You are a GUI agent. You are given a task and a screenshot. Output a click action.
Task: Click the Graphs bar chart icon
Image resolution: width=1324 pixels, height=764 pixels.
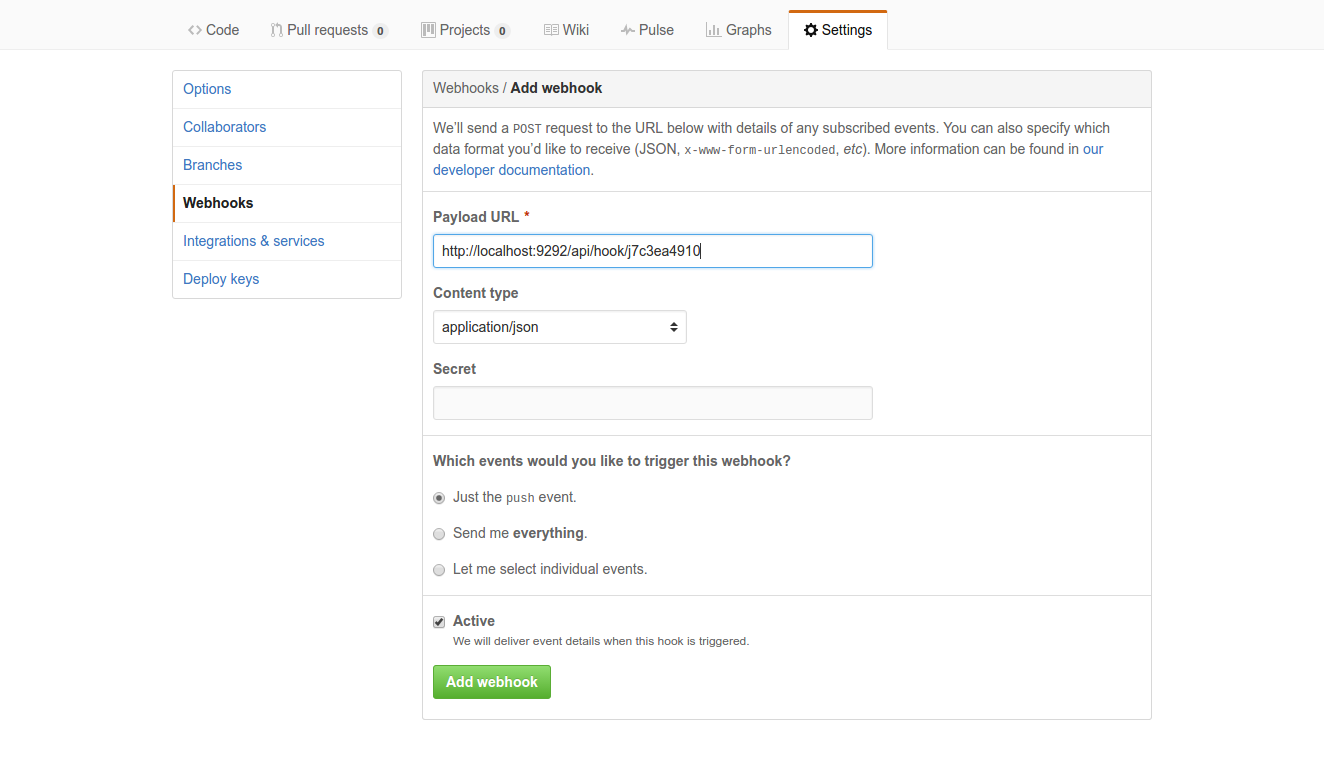713,30
